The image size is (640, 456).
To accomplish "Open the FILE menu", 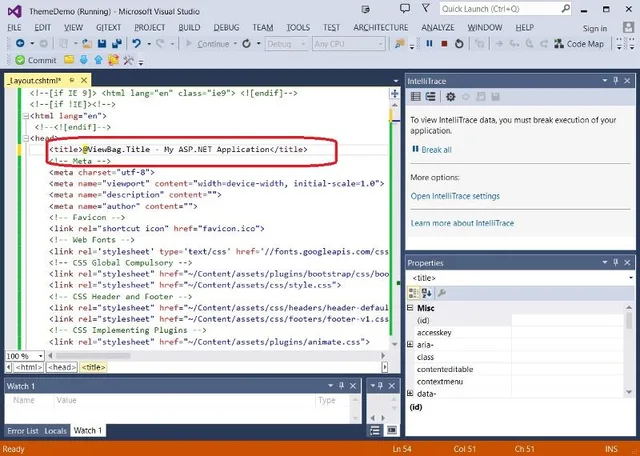I will 14,27.
